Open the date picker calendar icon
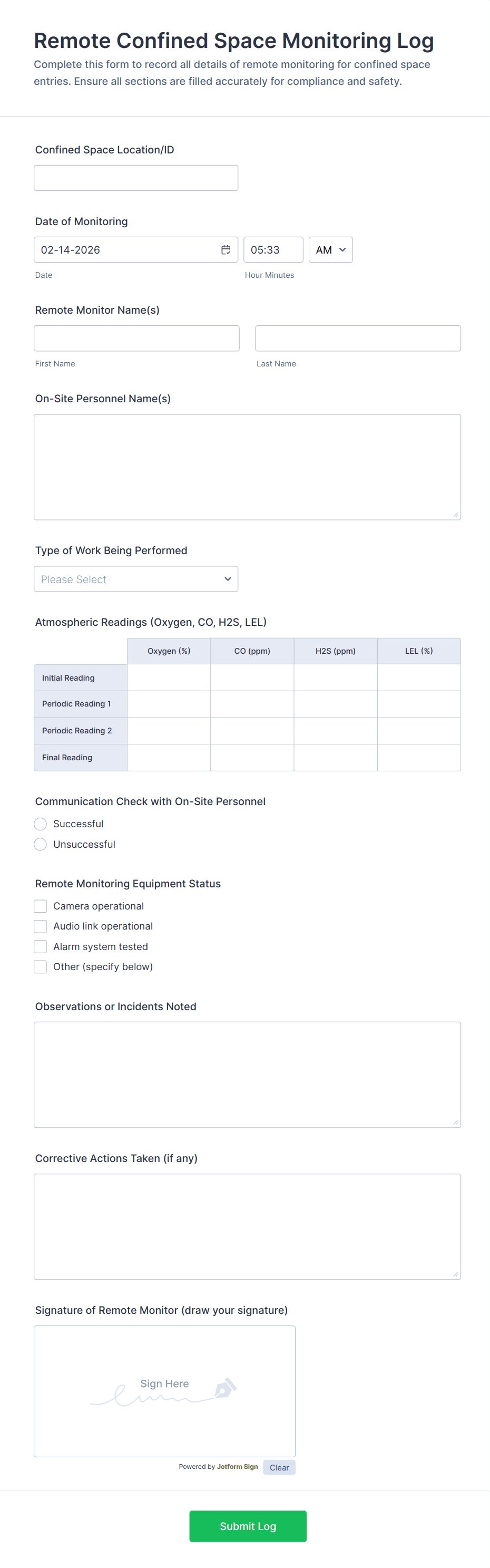This screenshot has height=1568, width=490. click(226, 249)
